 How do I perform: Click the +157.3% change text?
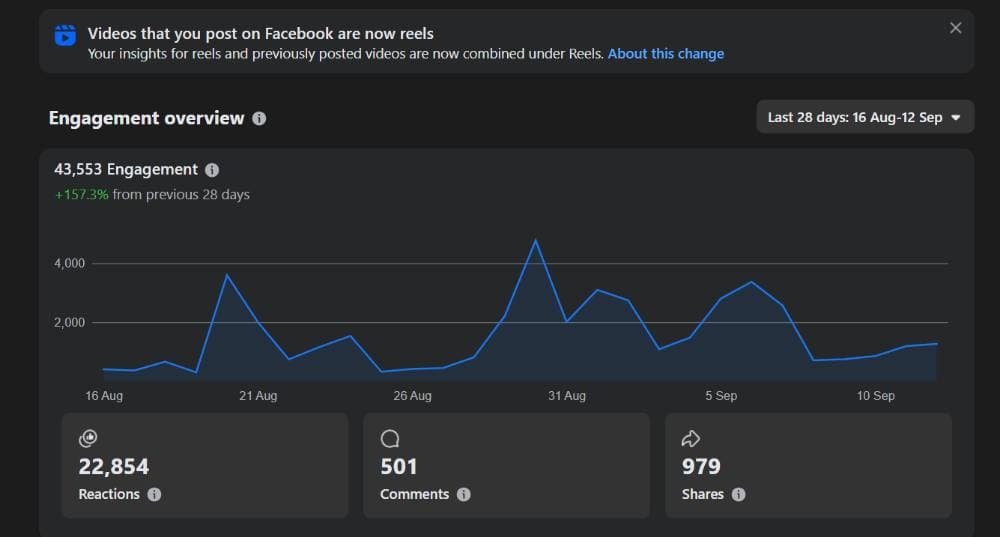tap(82, 195)
